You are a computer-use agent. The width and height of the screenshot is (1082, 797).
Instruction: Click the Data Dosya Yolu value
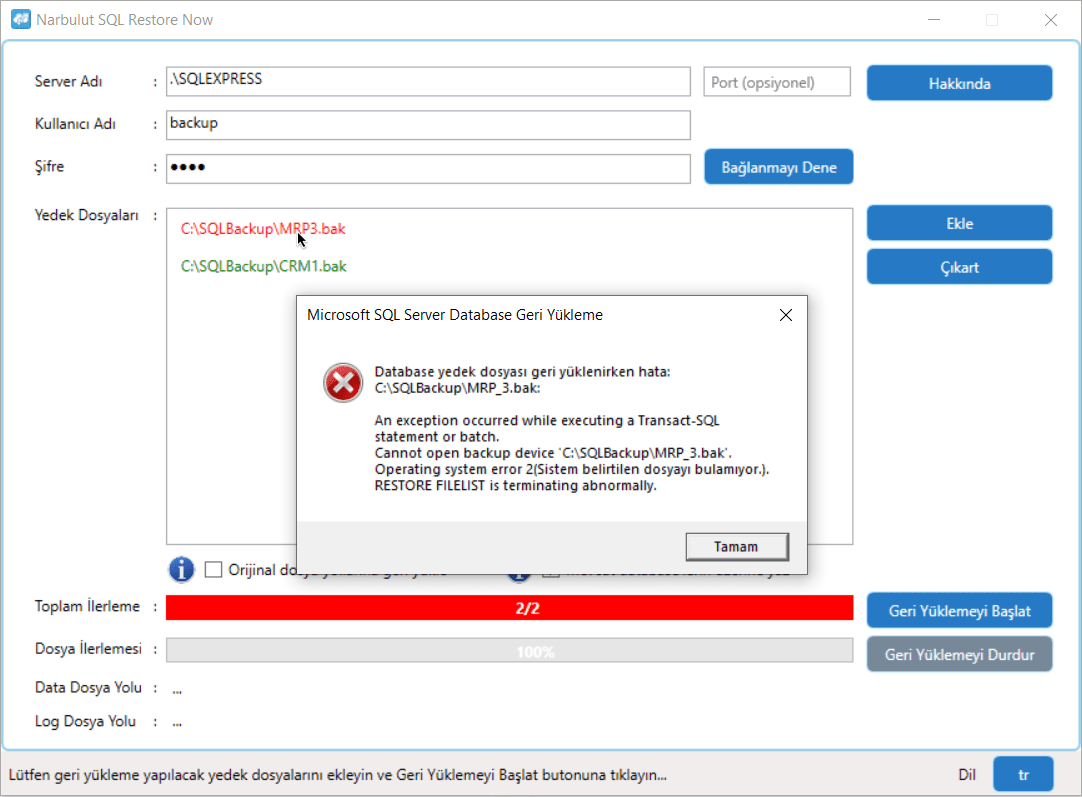pos(177,689)
